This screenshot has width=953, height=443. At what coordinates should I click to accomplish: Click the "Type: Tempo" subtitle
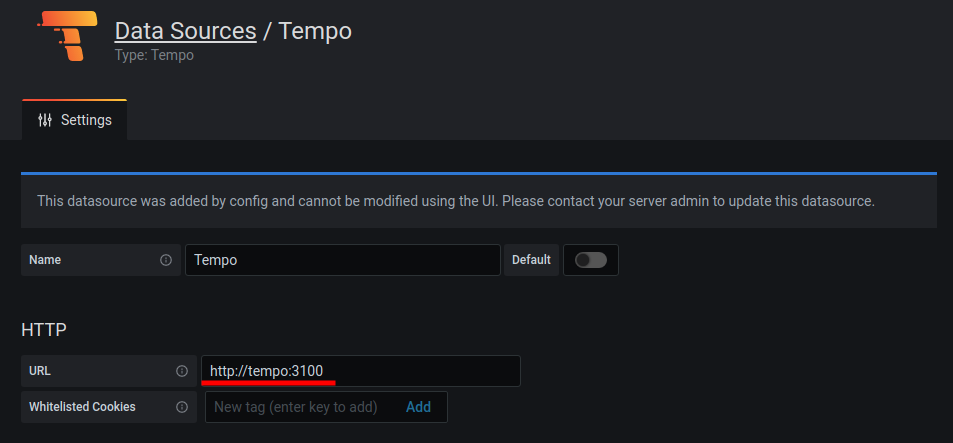coord(154,56)
